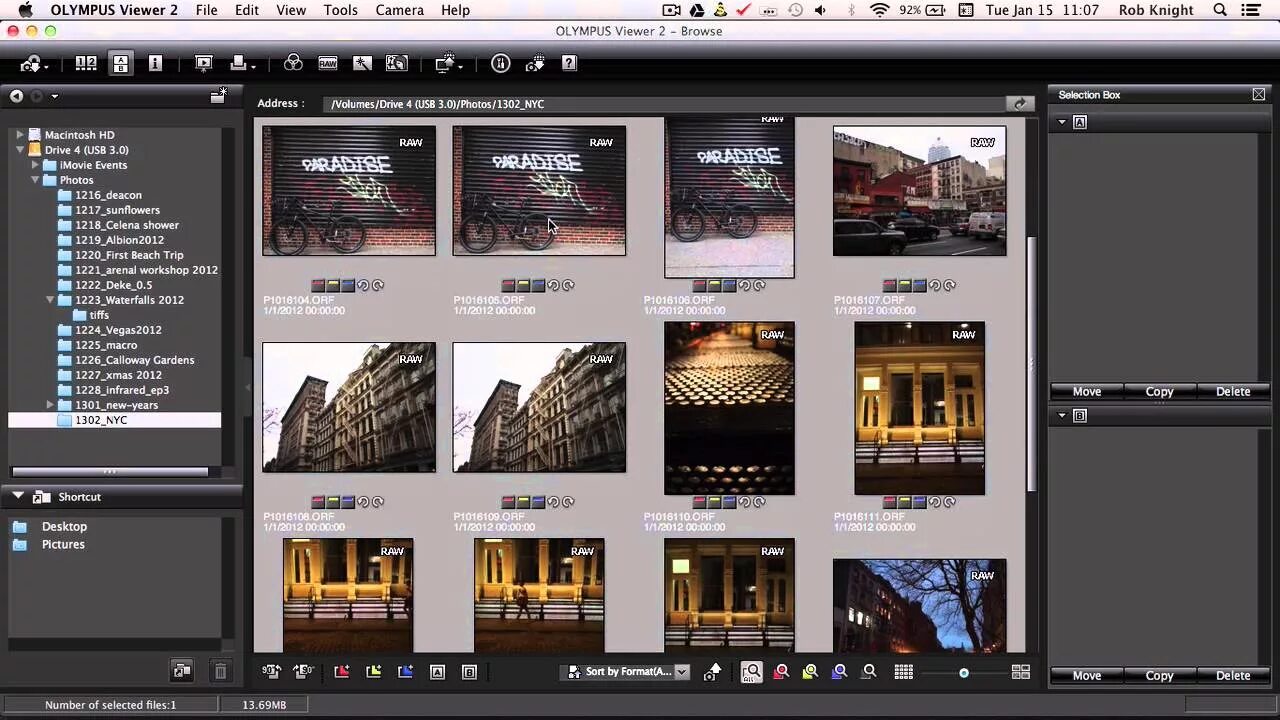
Task: Collapse the Shortcut panel
Action: (x=18, y=496)
